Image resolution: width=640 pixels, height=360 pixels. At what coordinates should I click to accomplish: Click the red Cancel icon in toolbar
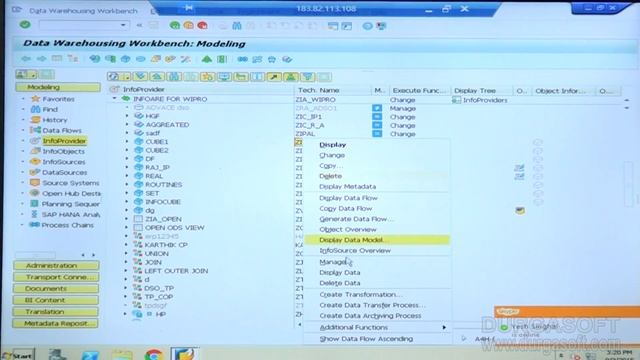[x=202, y=25]
